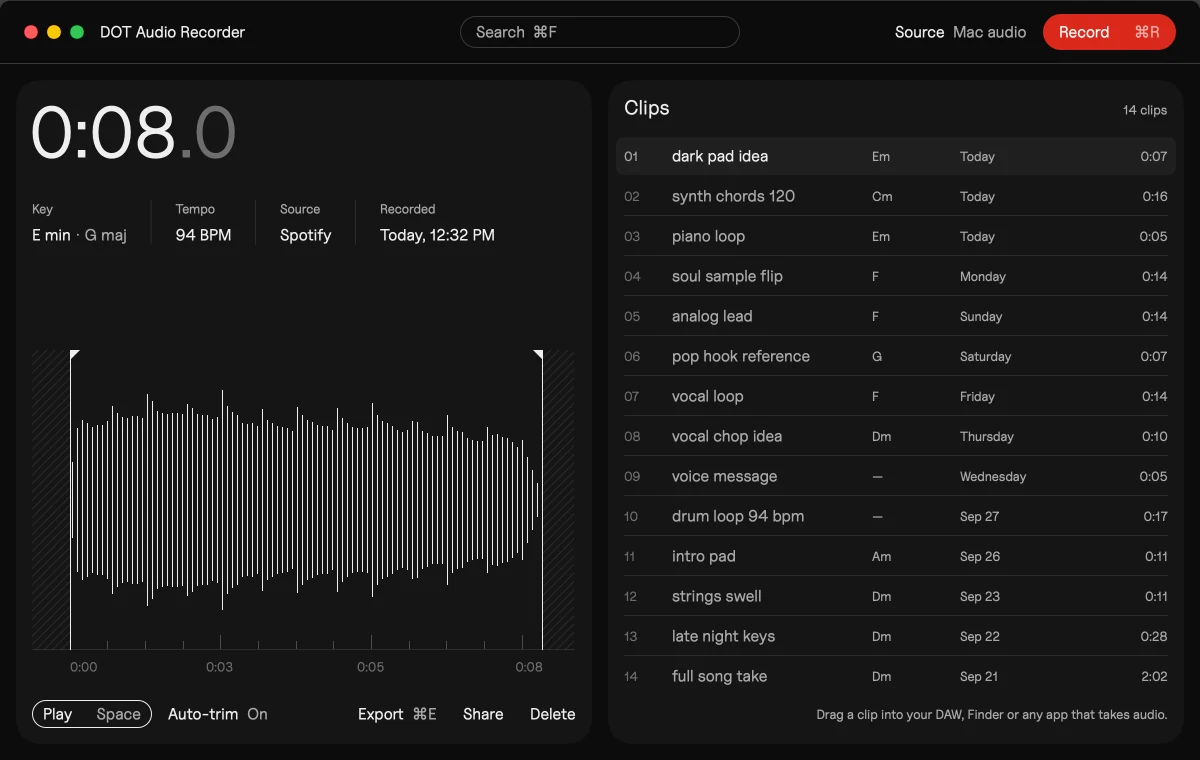Image resolution: width=1200 pixels, height=760 pixels.
Task: Click the "E min" key value
Action: point(51,235)
